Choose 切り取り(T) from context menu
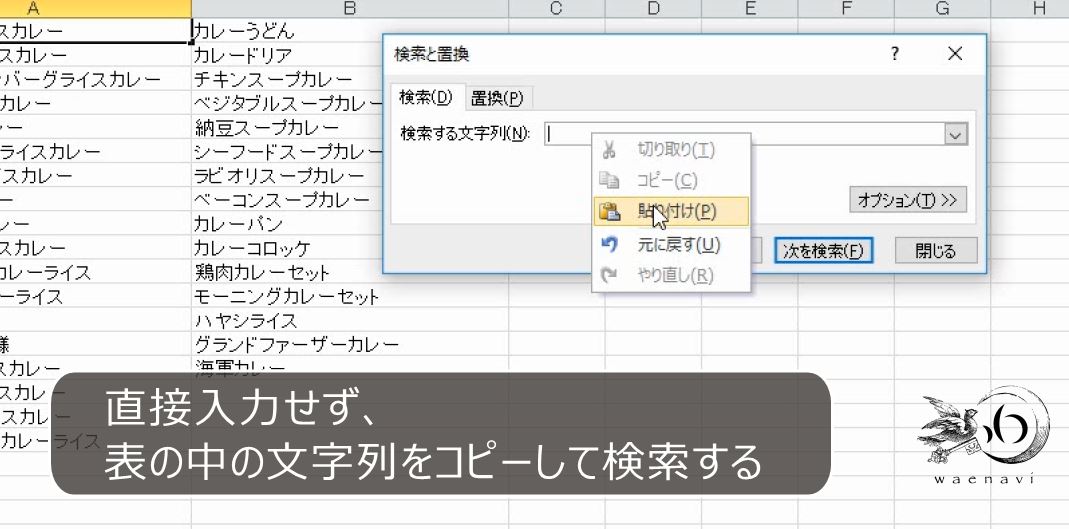Screen dimensions: 1069x529 pos(672,150)
